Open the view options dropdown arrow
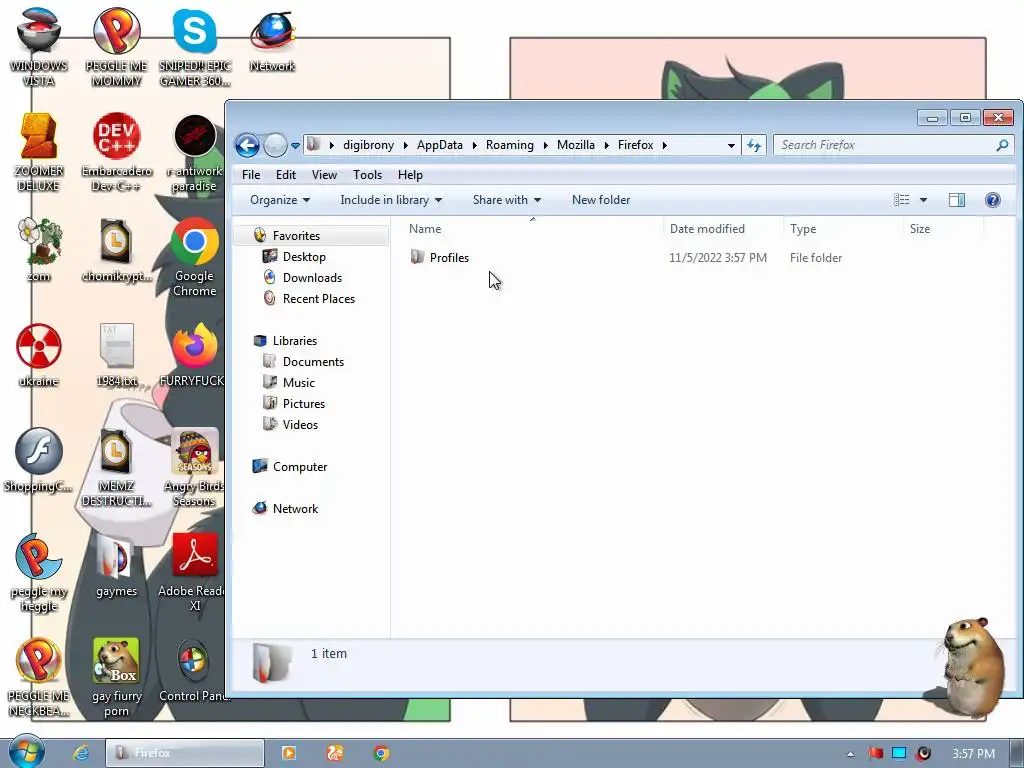Screen dimensions: 1024x768 (x=923, y=200)
